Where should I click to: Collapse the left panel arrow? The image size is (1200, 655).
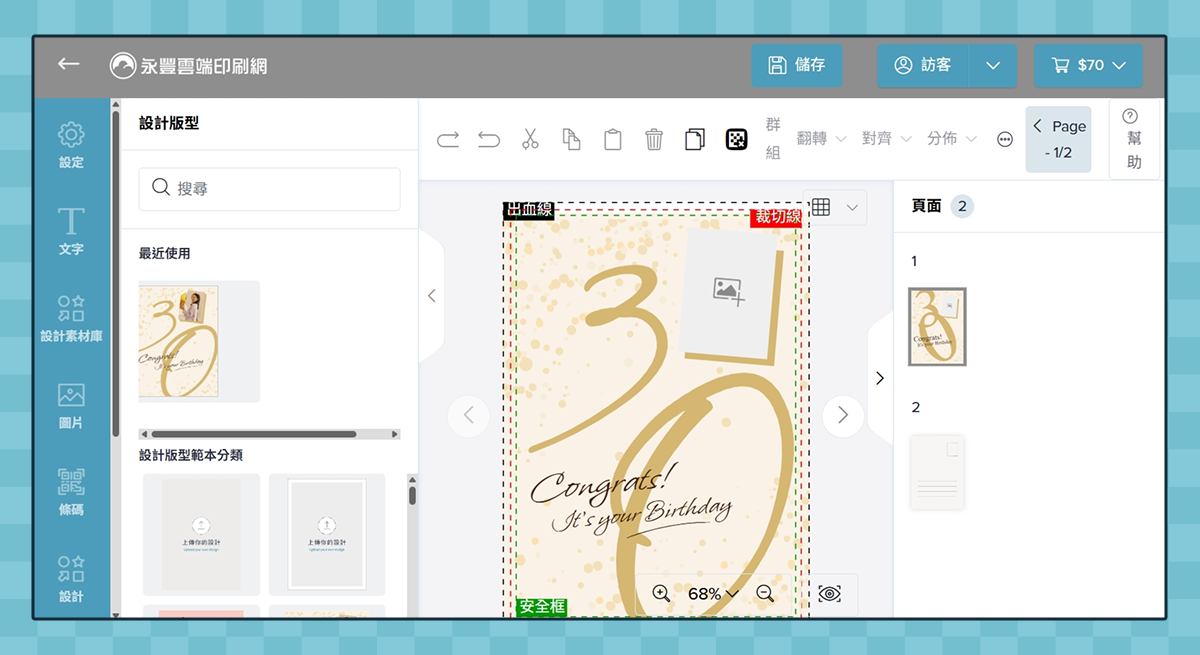tap(432, 296)
